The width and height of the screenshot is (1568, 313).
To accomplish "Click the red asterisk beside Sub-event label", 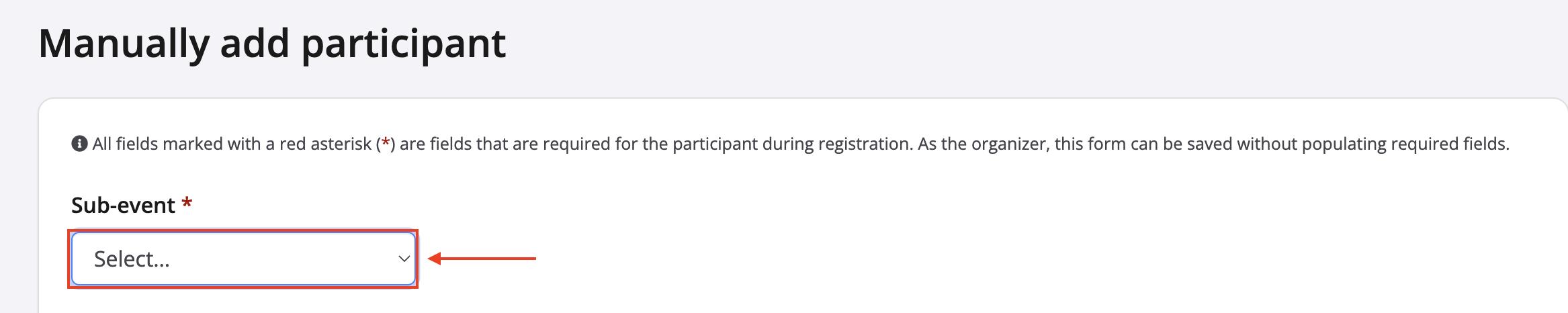I will 187,202.
